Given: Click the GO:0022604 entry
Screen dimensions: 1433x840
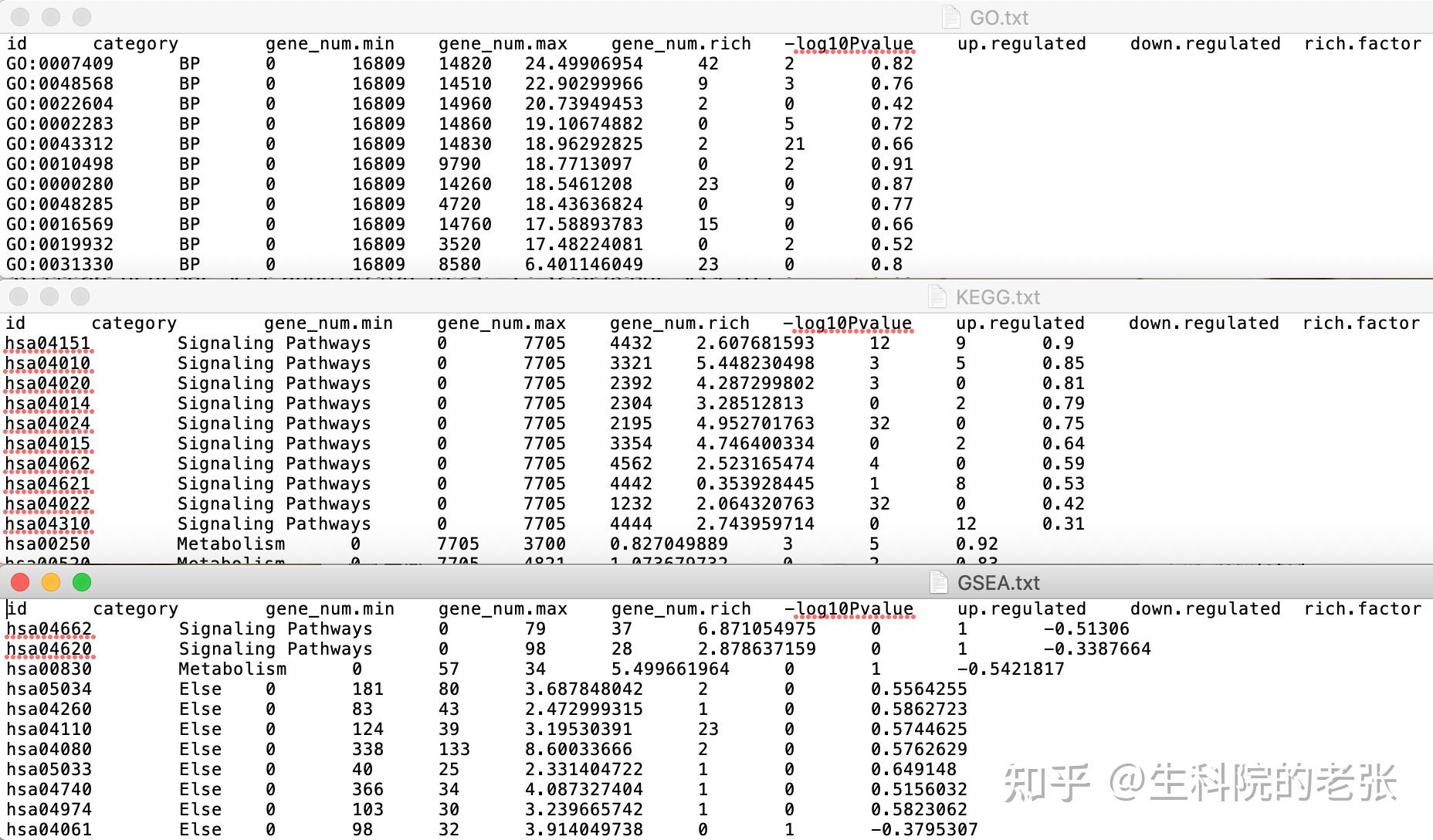Looking at the screenshot, I should [59, 103].
